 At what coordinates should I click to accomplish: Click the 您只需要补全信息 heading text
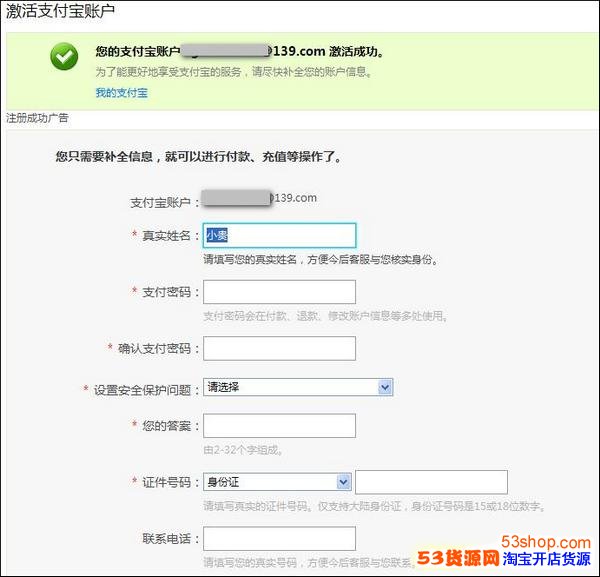198,156
